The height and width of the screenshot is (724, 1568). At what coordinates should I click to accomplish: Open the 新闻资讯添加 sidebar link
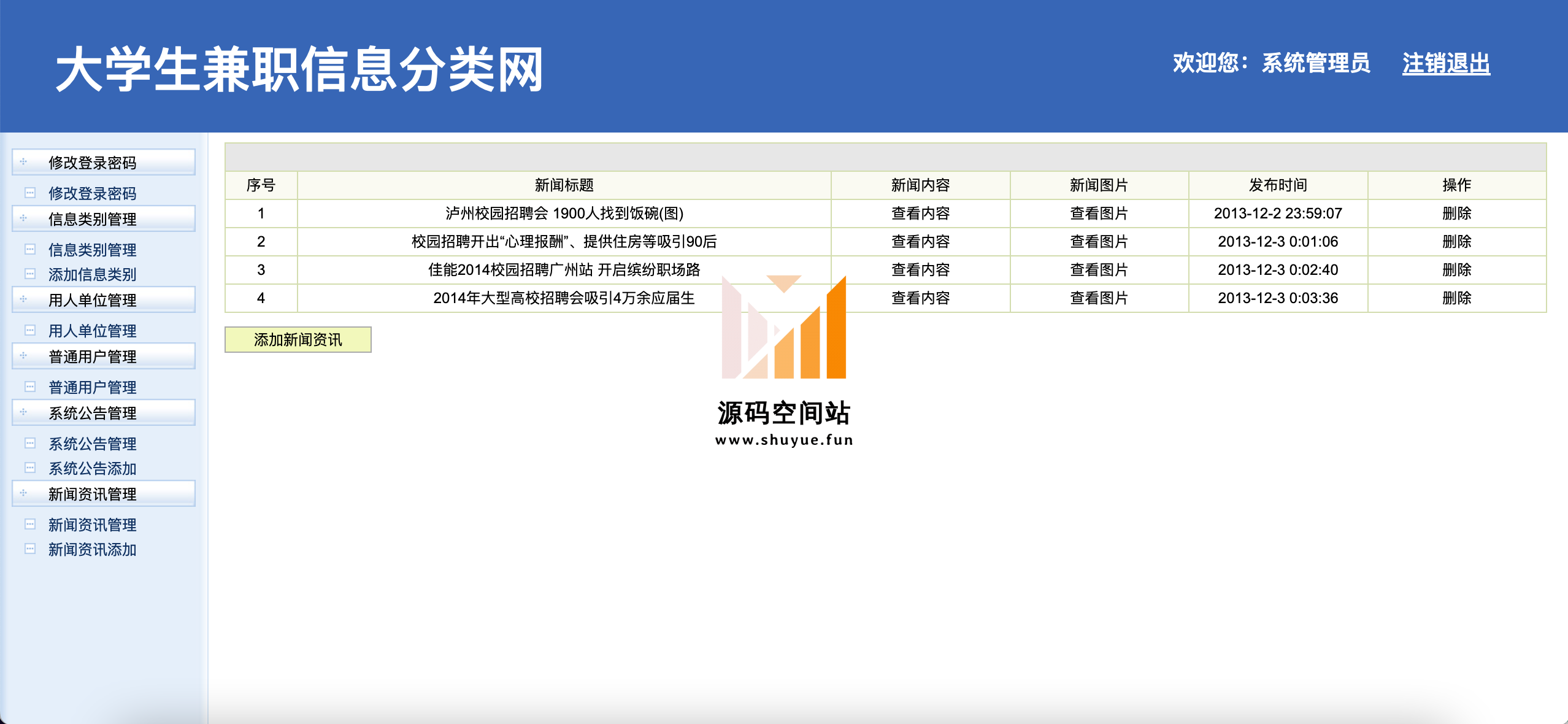[93, 549]
